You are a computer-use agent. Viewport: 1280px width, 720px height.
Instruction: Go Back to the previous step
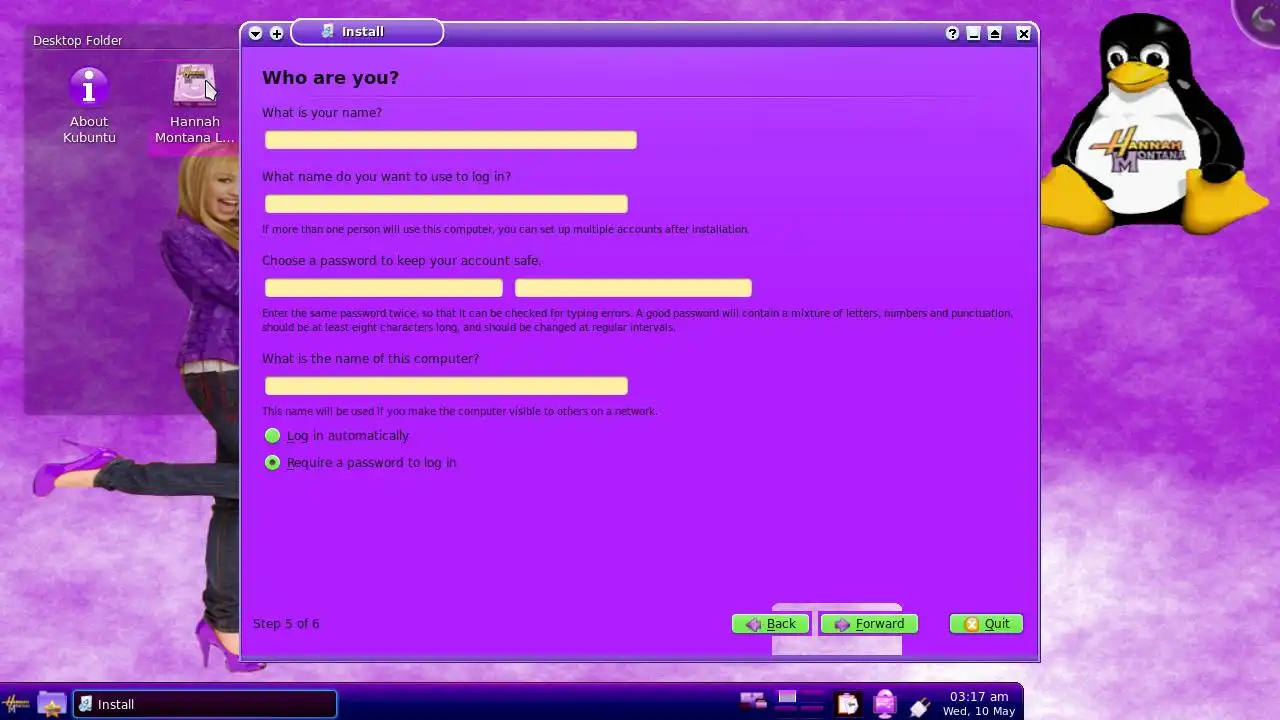coord(770,624)
